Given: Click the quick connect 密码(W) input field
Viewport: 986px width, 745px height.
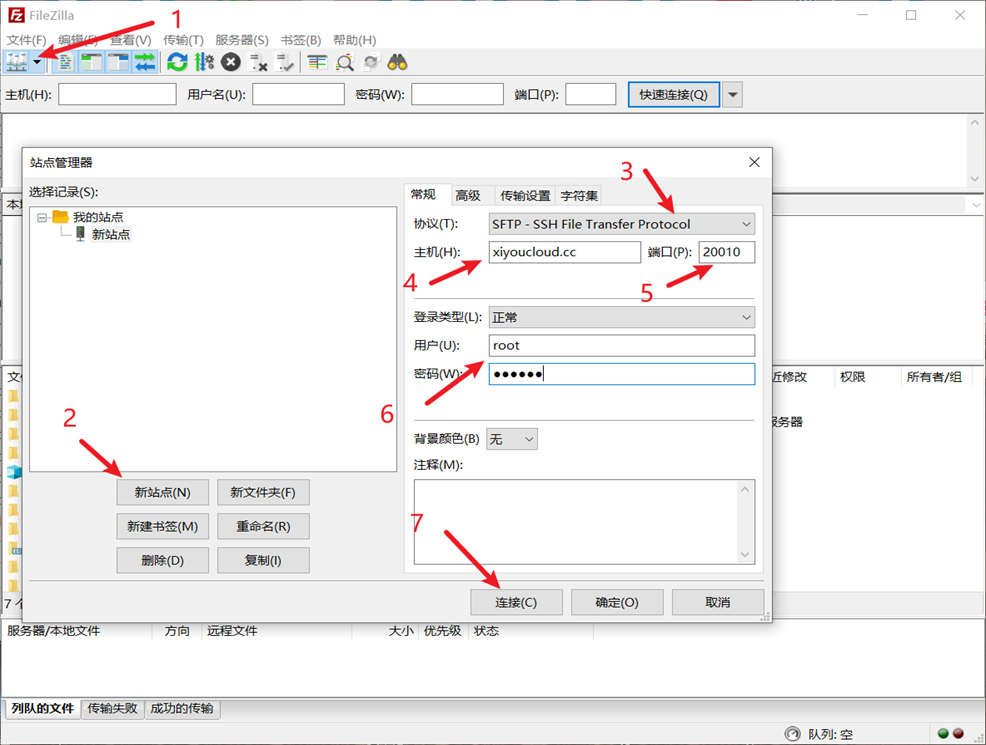Looking at the screenshot, I should coord(457,94).
